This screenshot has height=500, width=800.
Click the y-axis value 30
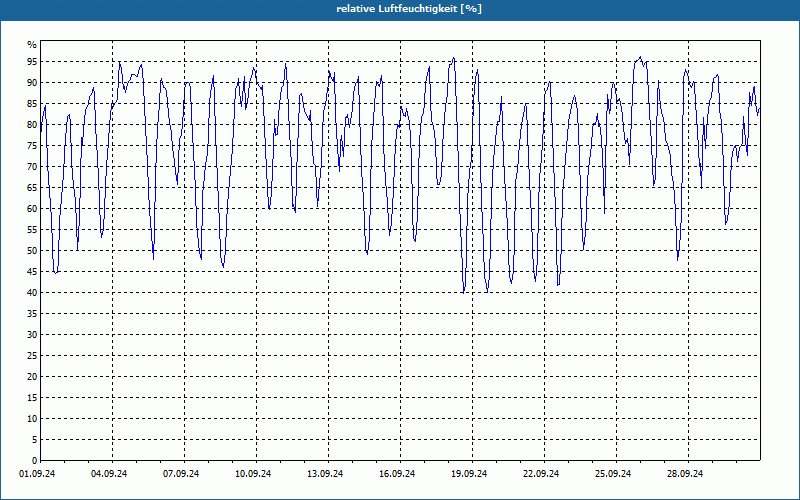click(x=32, y=335)
